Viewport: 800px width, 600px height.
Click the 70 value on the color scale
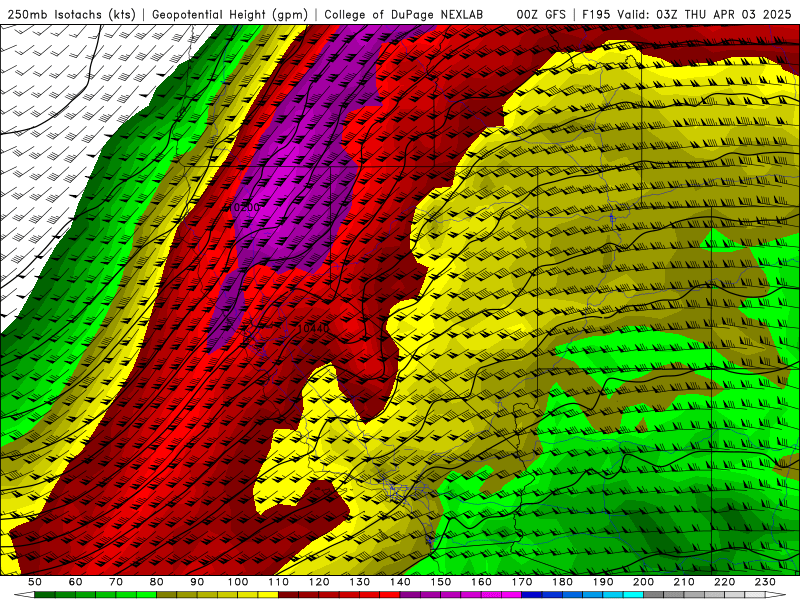pyautogui.click(x=116, y=582)
